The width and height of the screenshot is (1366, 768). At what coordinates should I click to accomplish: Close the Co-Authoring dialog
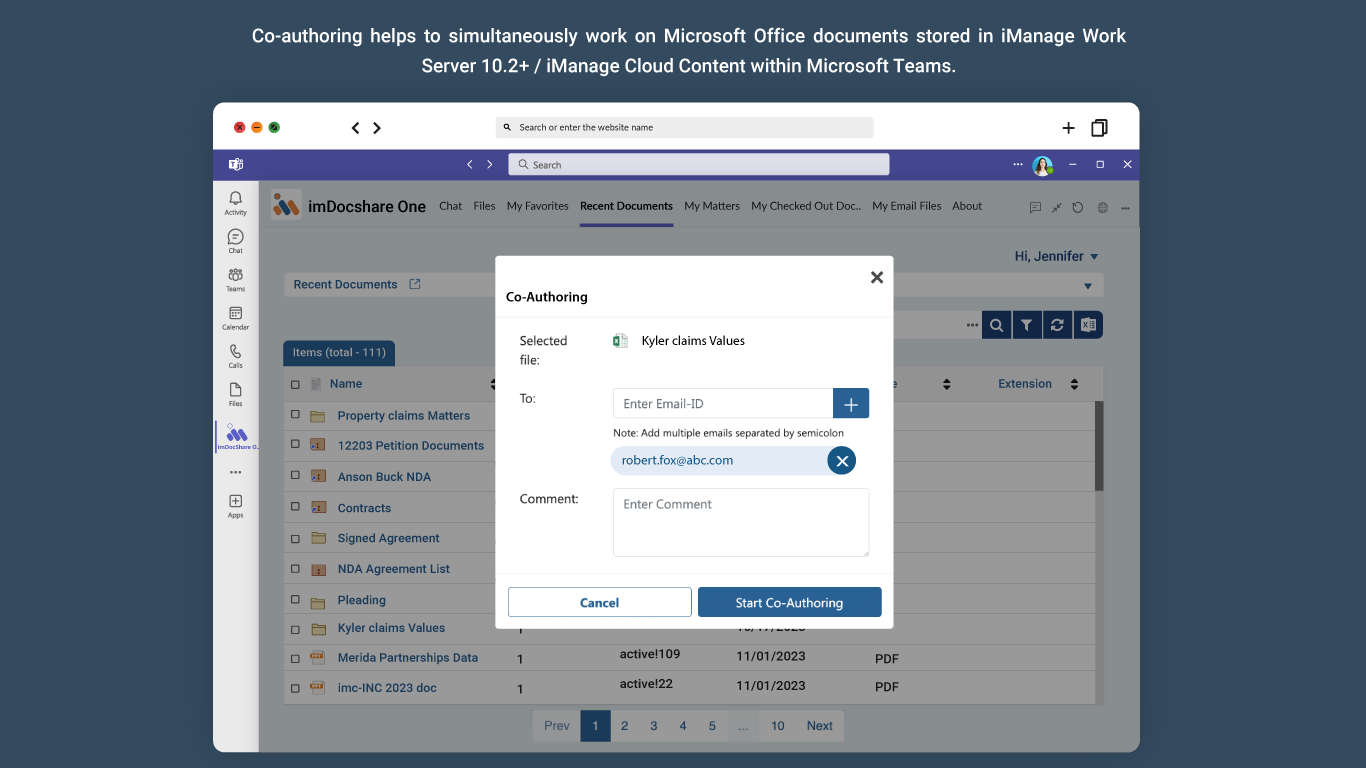click(877, 277)
